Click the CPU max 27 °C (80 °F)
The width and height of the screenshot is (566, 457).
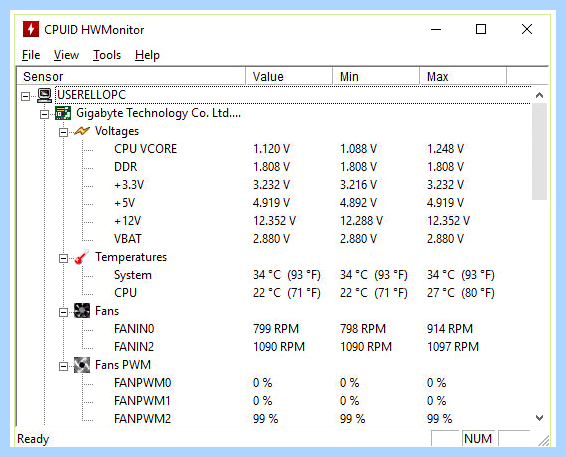click(x=461, y=293)
